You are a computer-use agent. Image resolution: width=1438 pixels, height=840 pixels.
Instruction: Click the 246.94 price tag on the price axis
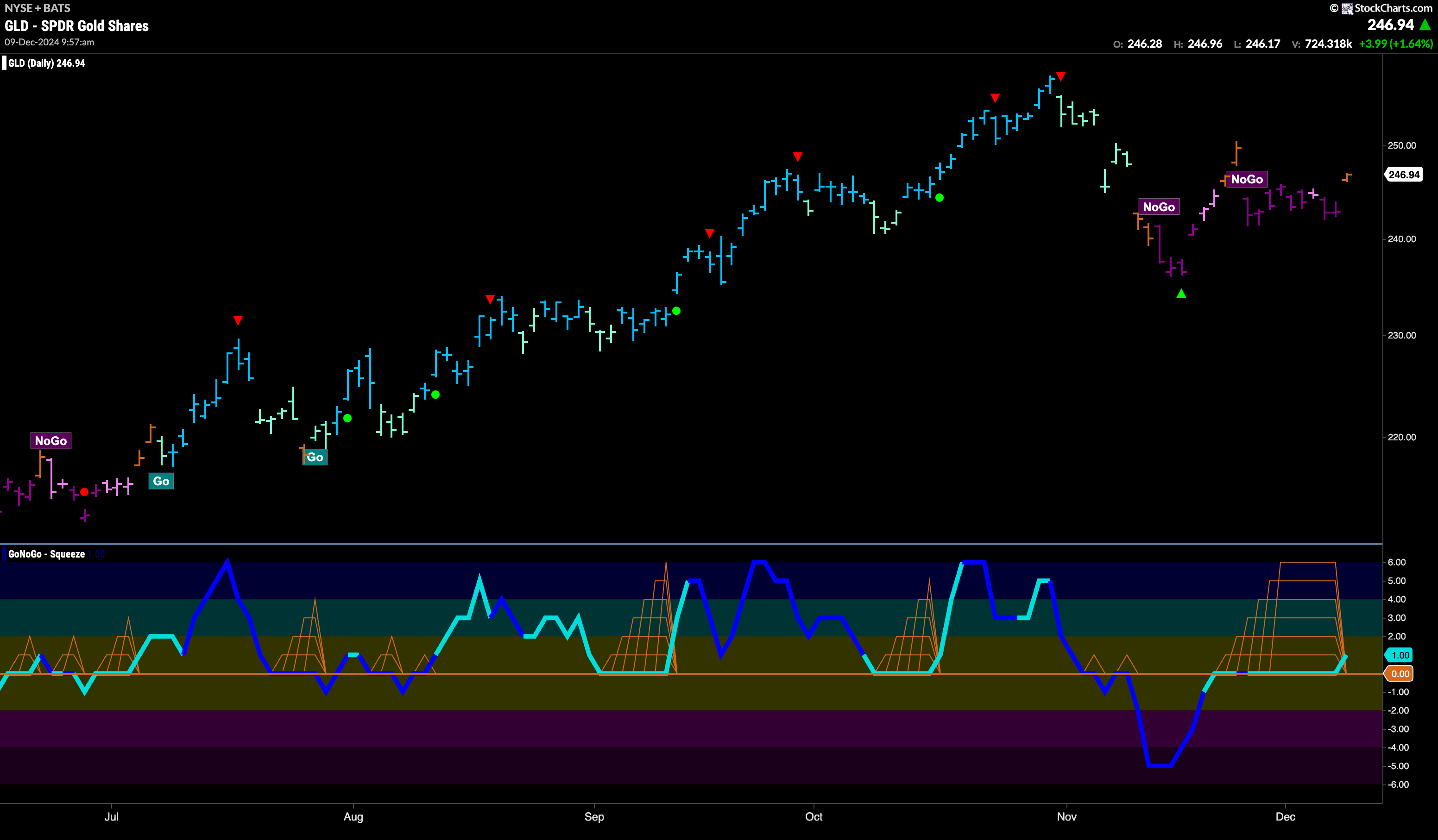pyautogui.click(x=1403, y=175)
